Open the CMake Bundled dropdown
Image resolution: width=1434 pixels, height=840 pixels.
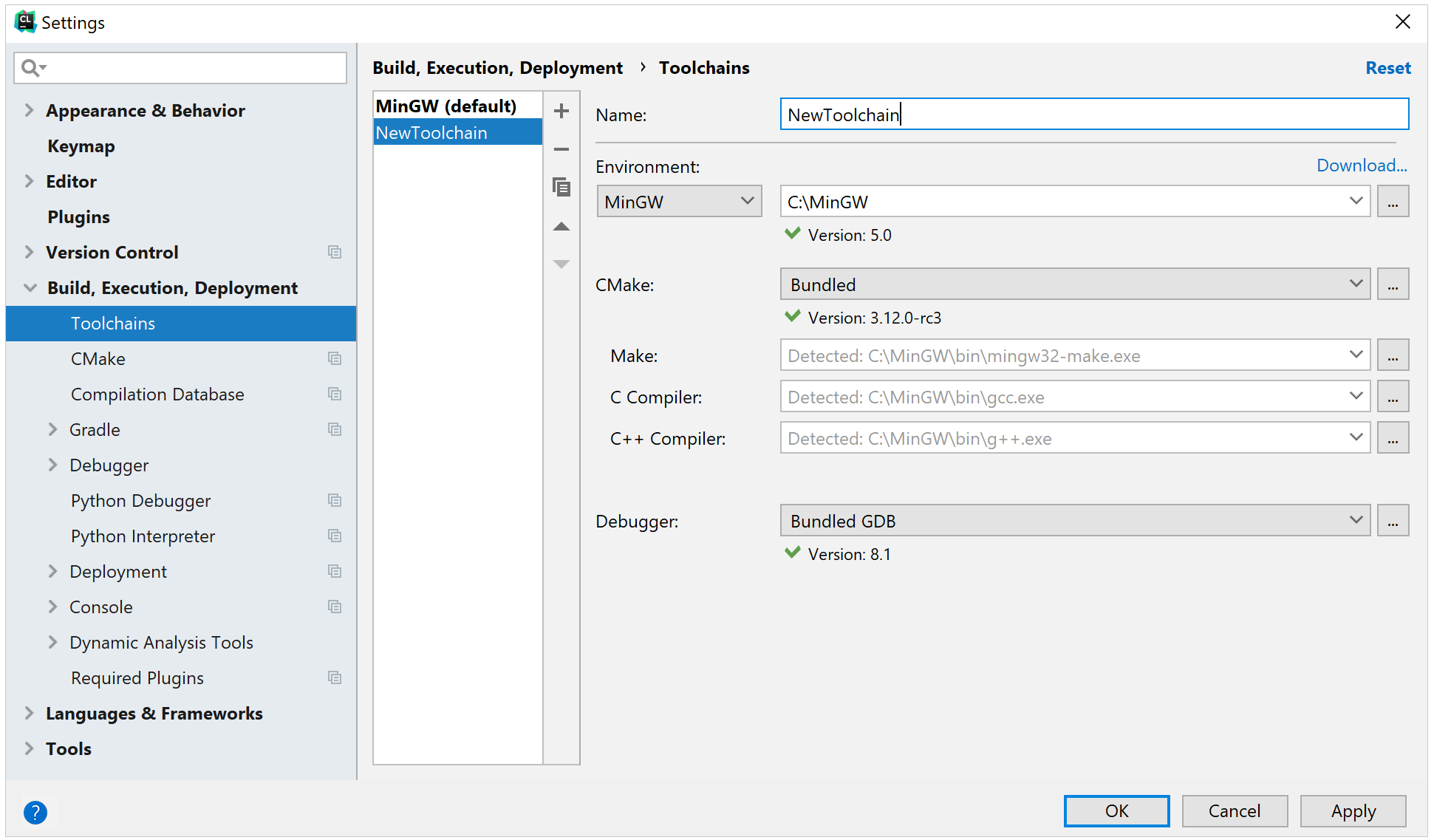pos(1075,284)
